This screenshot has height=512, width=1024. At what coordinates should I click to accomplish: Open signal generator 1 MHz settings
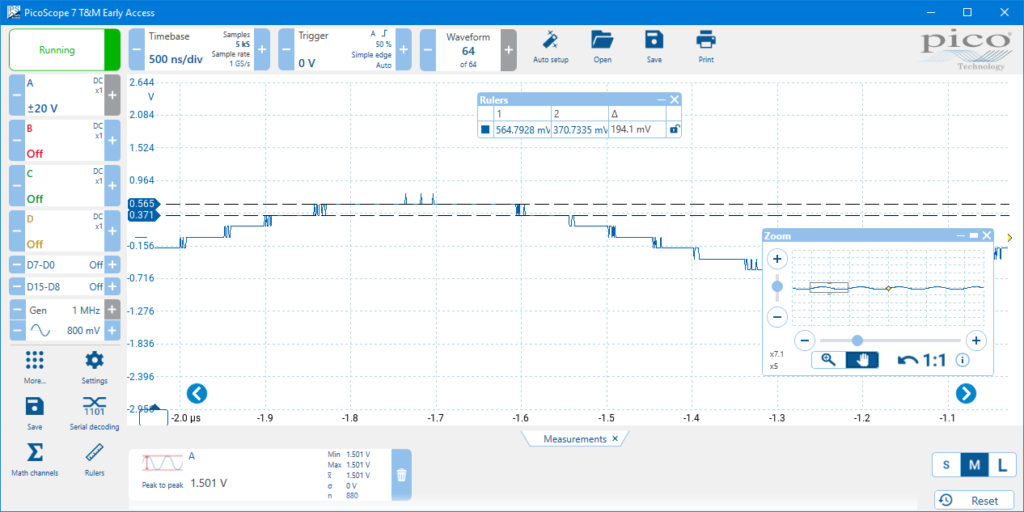click(x=65, y=310)
